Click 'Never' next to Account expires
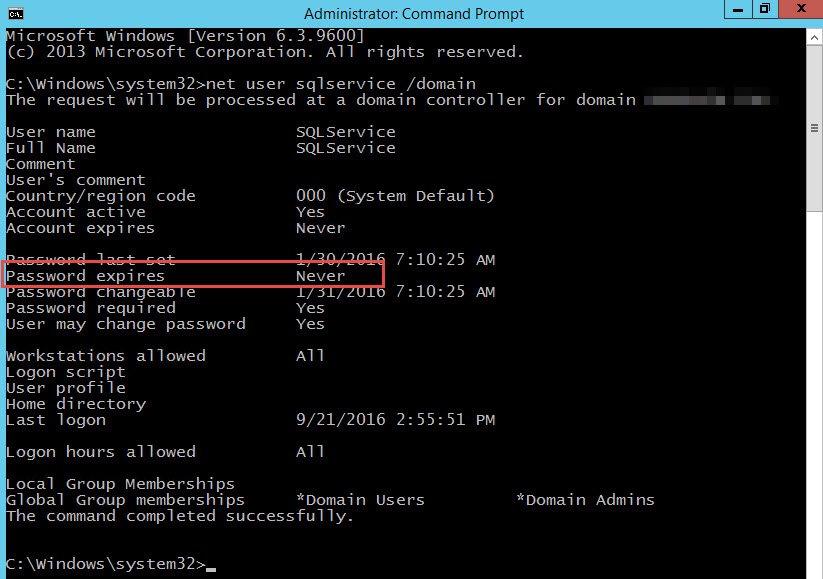Image resolution: width=823 pixels, height=579 pixels. [321, 228]
